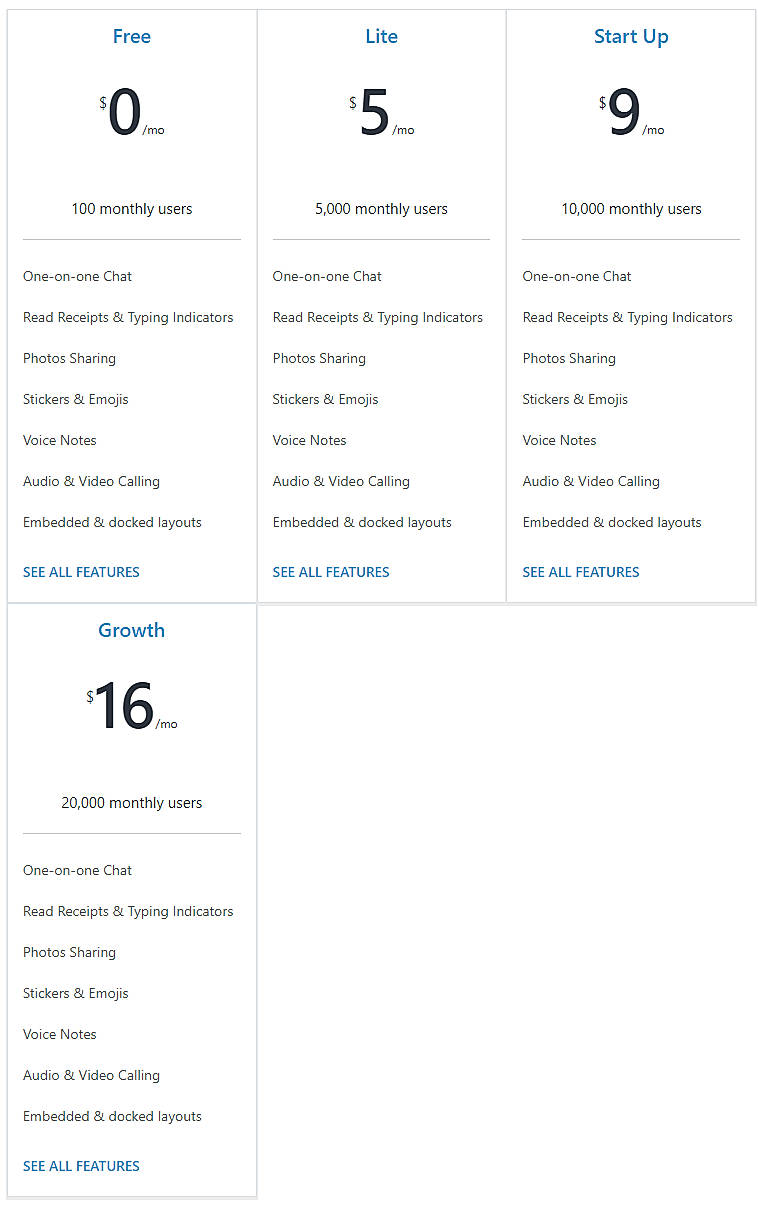
Task: Select Audio & Video Calling under Start Up
Action: click(591, 481)
